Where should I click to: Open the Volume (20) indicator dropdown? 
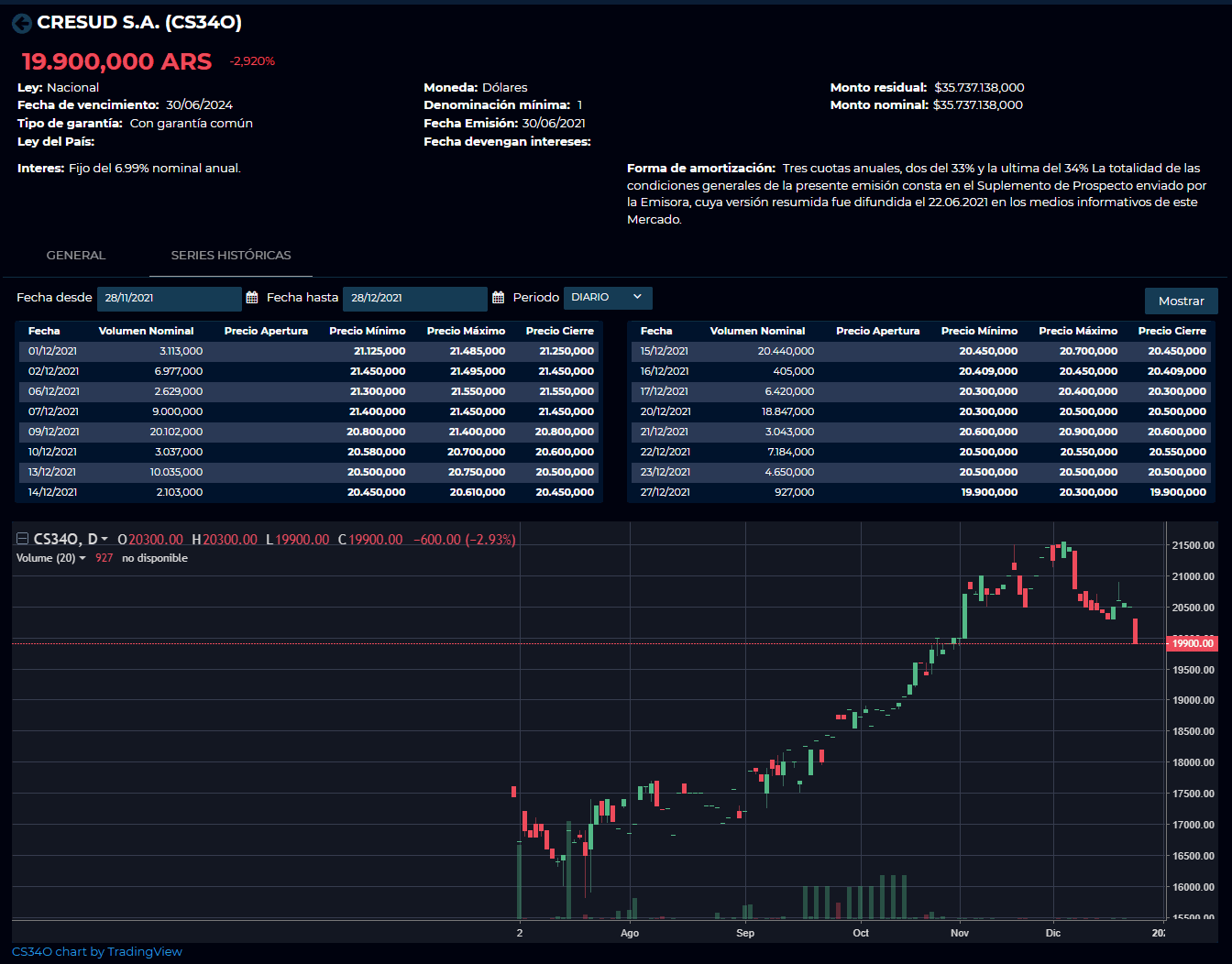pos(82,558)
